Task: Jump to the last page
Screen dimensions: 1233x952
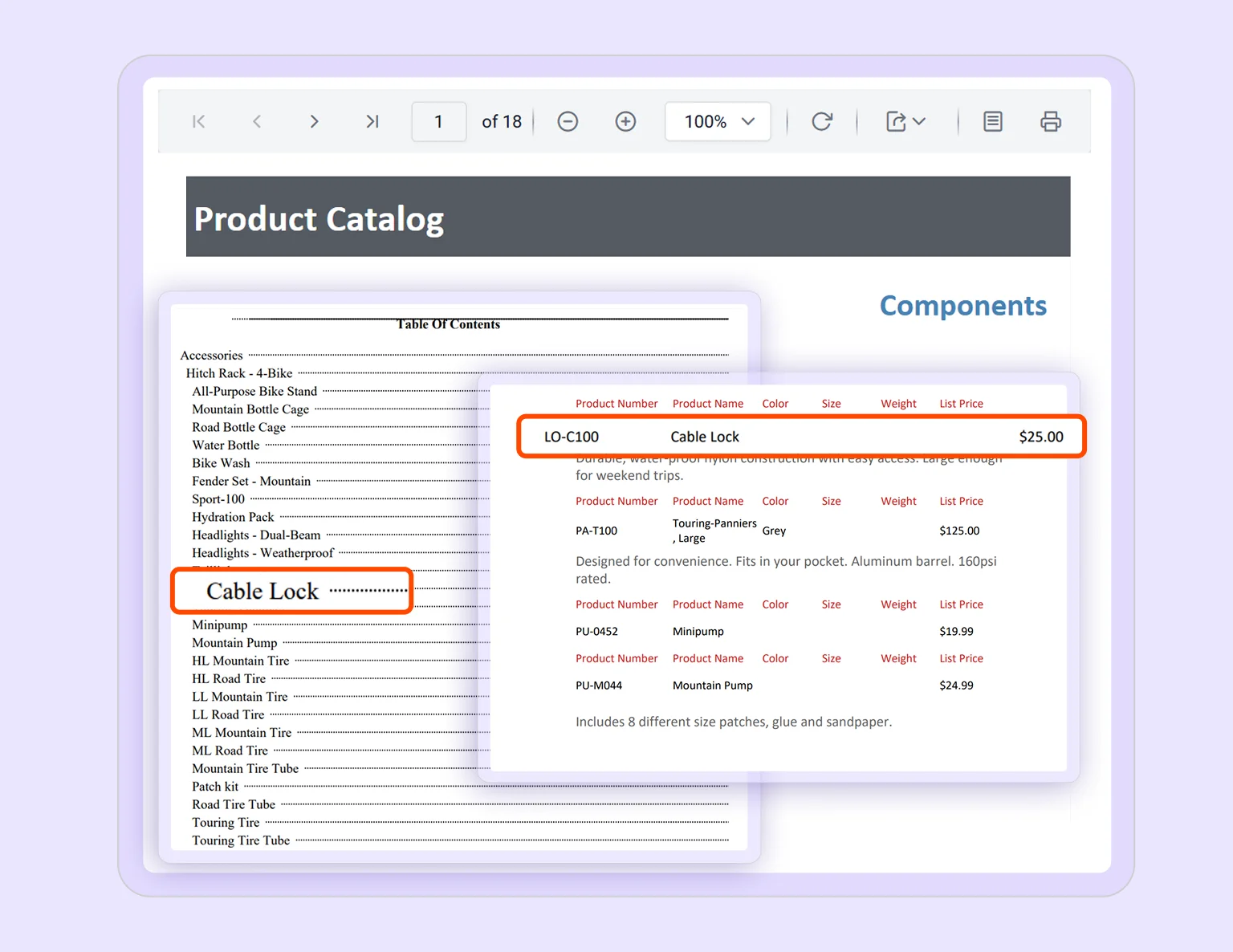Action: 372,121
